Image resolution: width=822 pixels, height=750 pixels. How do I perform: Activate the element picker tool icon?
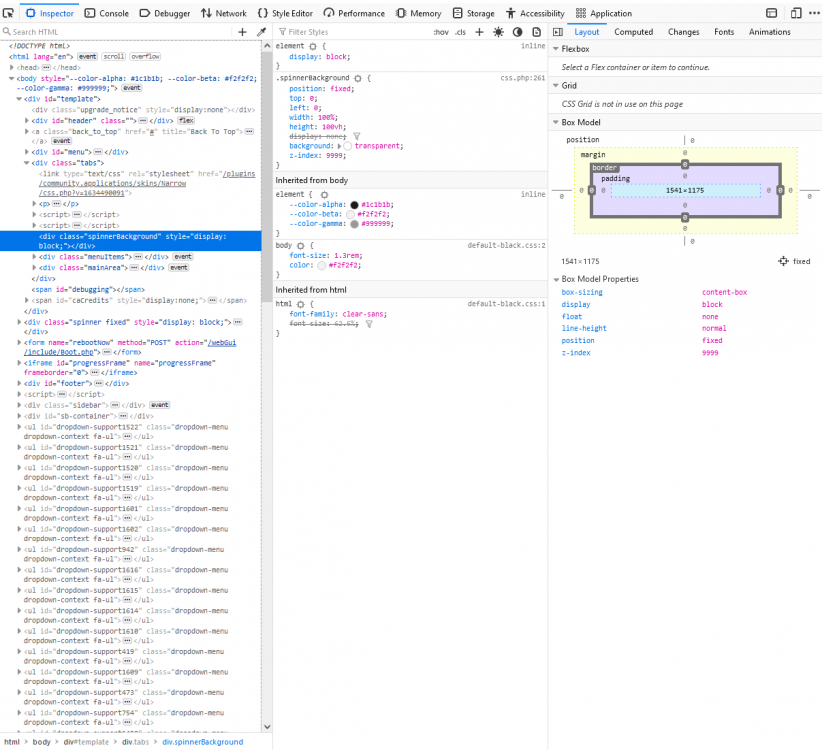pyautogui.click(x=8, y=13)
